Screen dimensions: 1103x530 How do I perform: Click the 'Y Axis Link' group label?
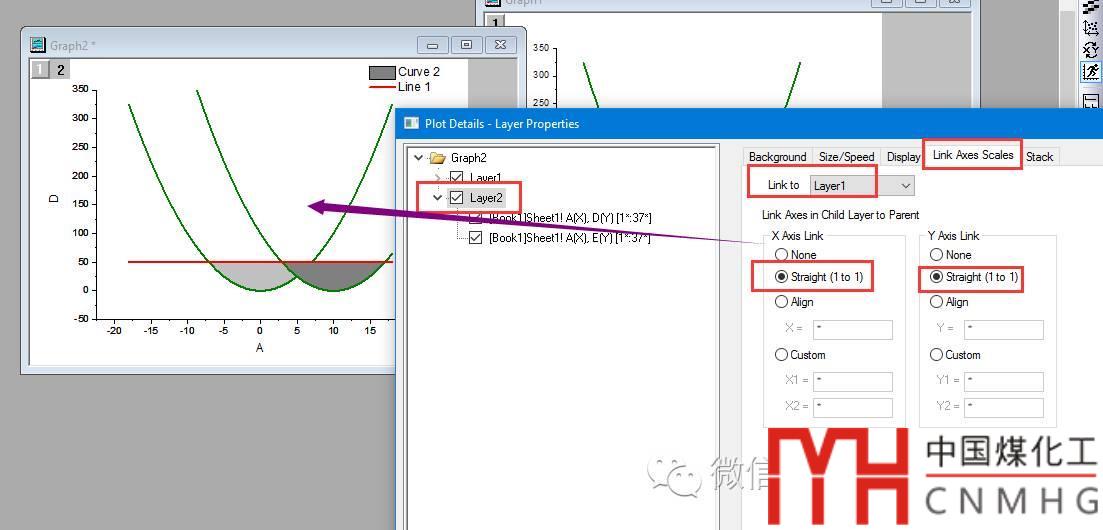pos(954,236)
